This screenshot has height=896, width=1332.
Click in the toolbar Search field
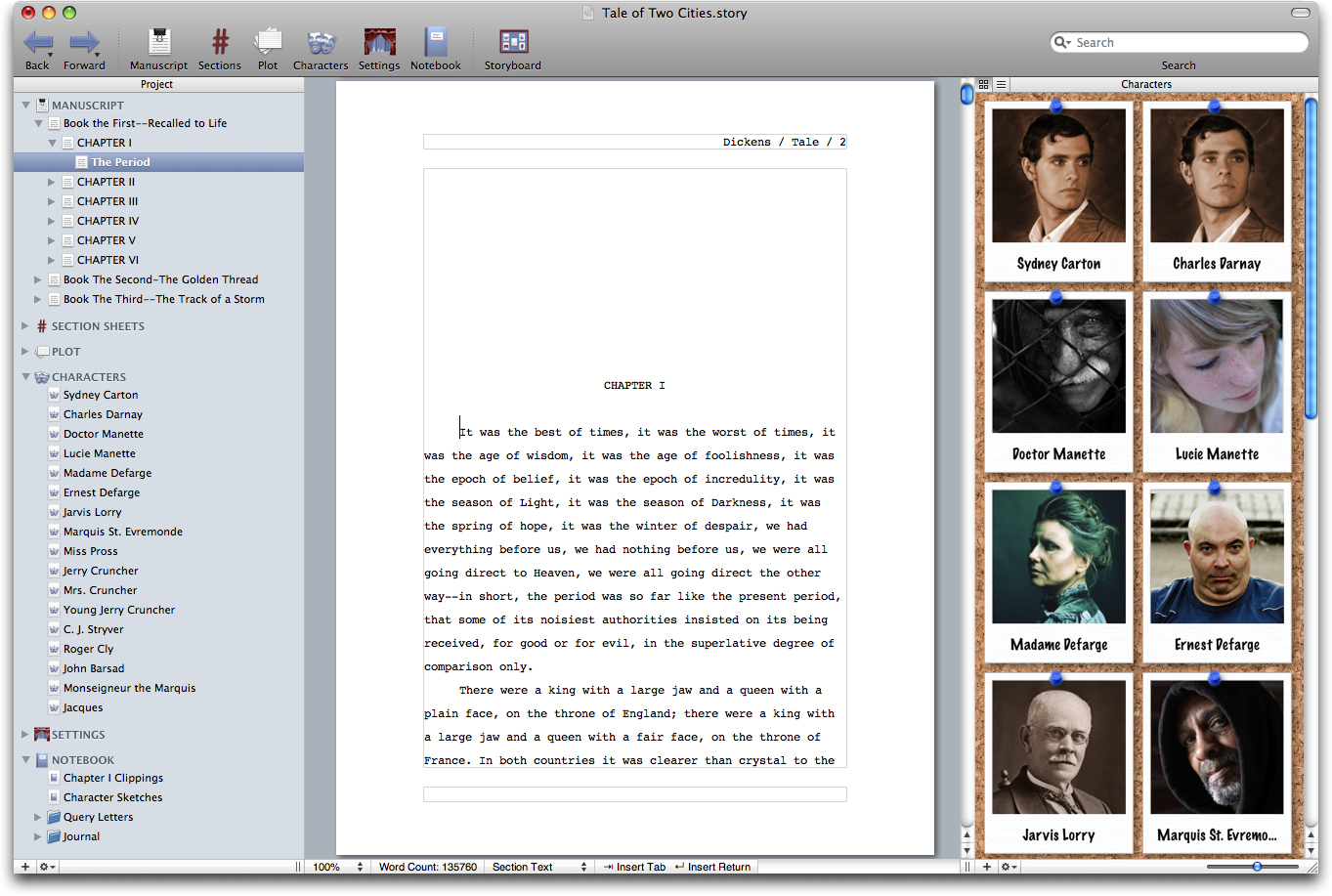1179,42
